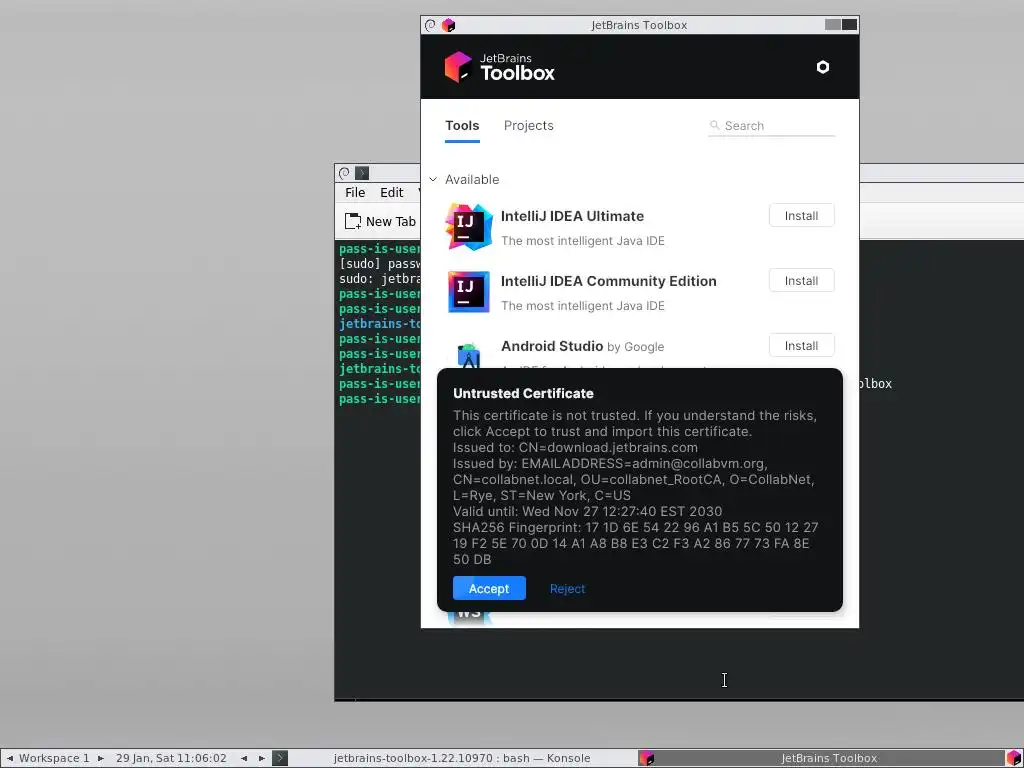This screenshot has width=1024, height=768.
Task: Click the JetBrains Toolbox logo
Action: tap(500, 67)
